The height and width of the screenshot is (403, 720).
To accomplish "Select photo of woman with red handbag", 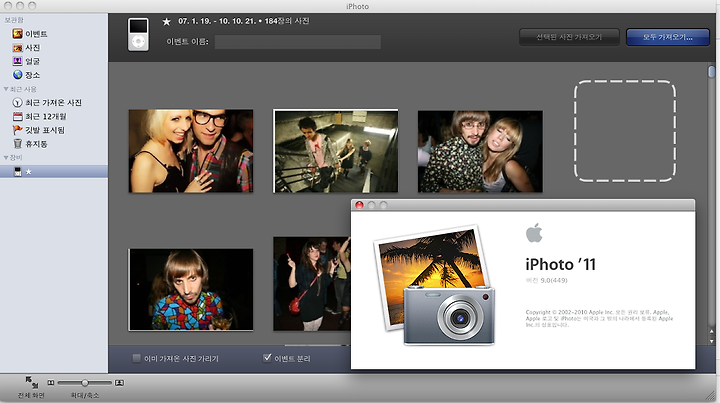I will (x=312, y=284).
